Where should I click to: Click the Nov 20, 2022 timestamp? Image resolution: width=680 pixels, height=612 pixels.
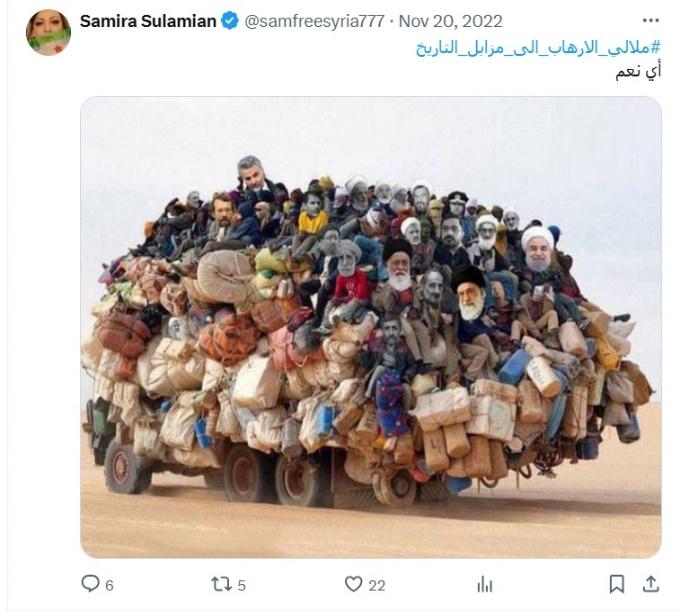[x=450, y=21]
